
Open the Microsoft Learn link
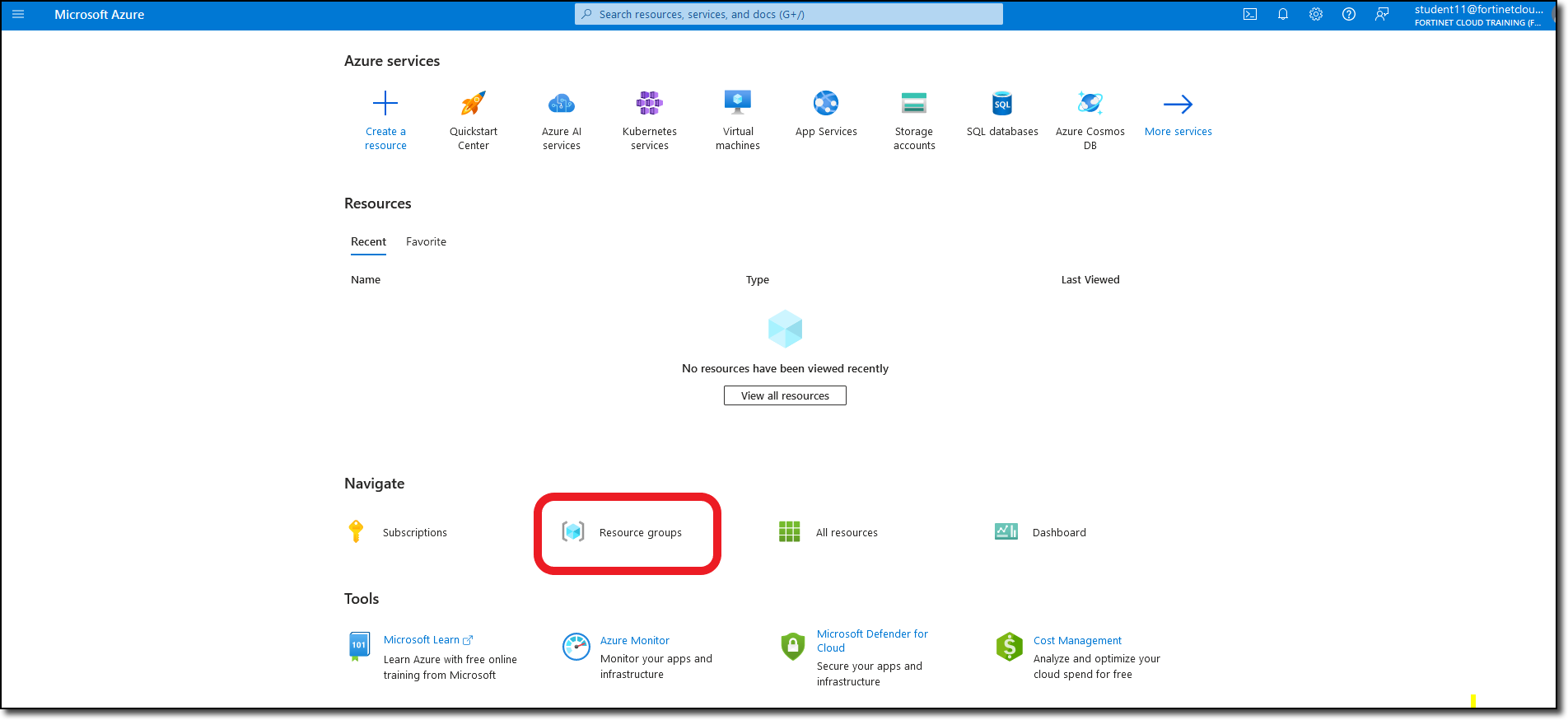click(428, 640)
